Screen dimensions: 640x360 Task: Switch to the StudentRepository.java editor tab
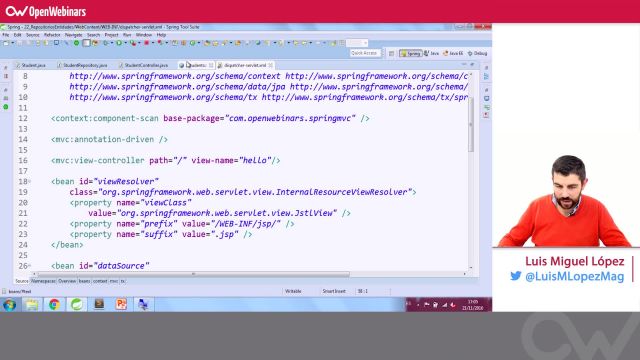click(x=82, y=65)
